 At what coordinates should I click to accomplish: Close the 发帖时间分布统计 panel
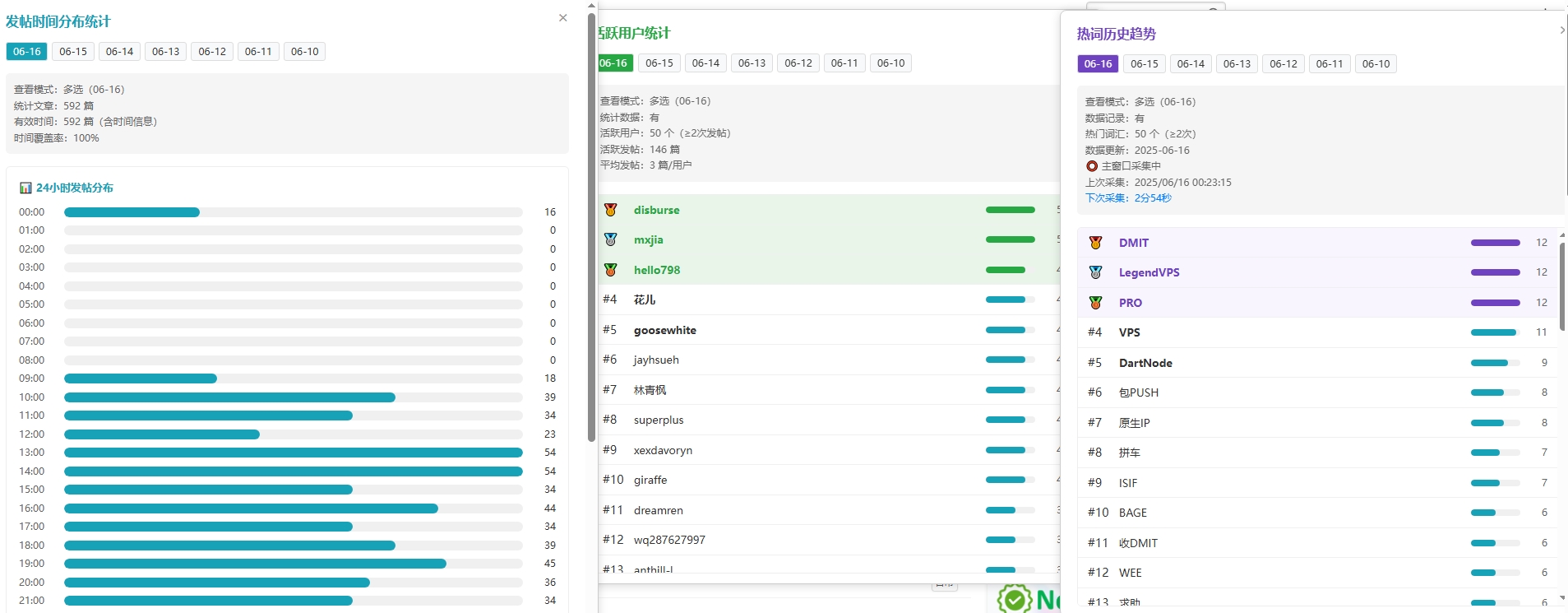pos(563,18)
